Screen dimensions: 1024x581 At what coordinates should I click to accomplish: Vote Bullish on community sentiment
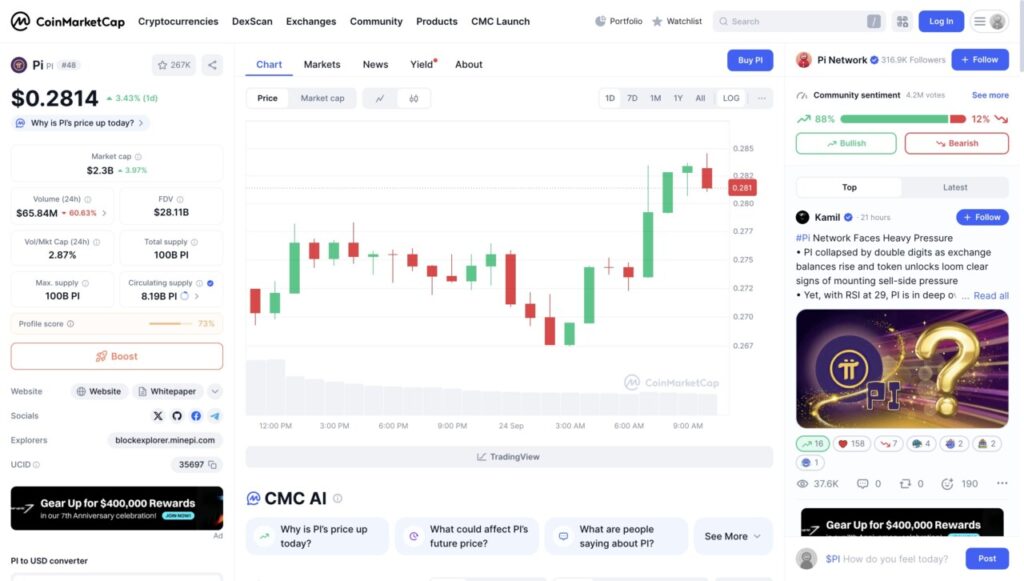[846, 143]
